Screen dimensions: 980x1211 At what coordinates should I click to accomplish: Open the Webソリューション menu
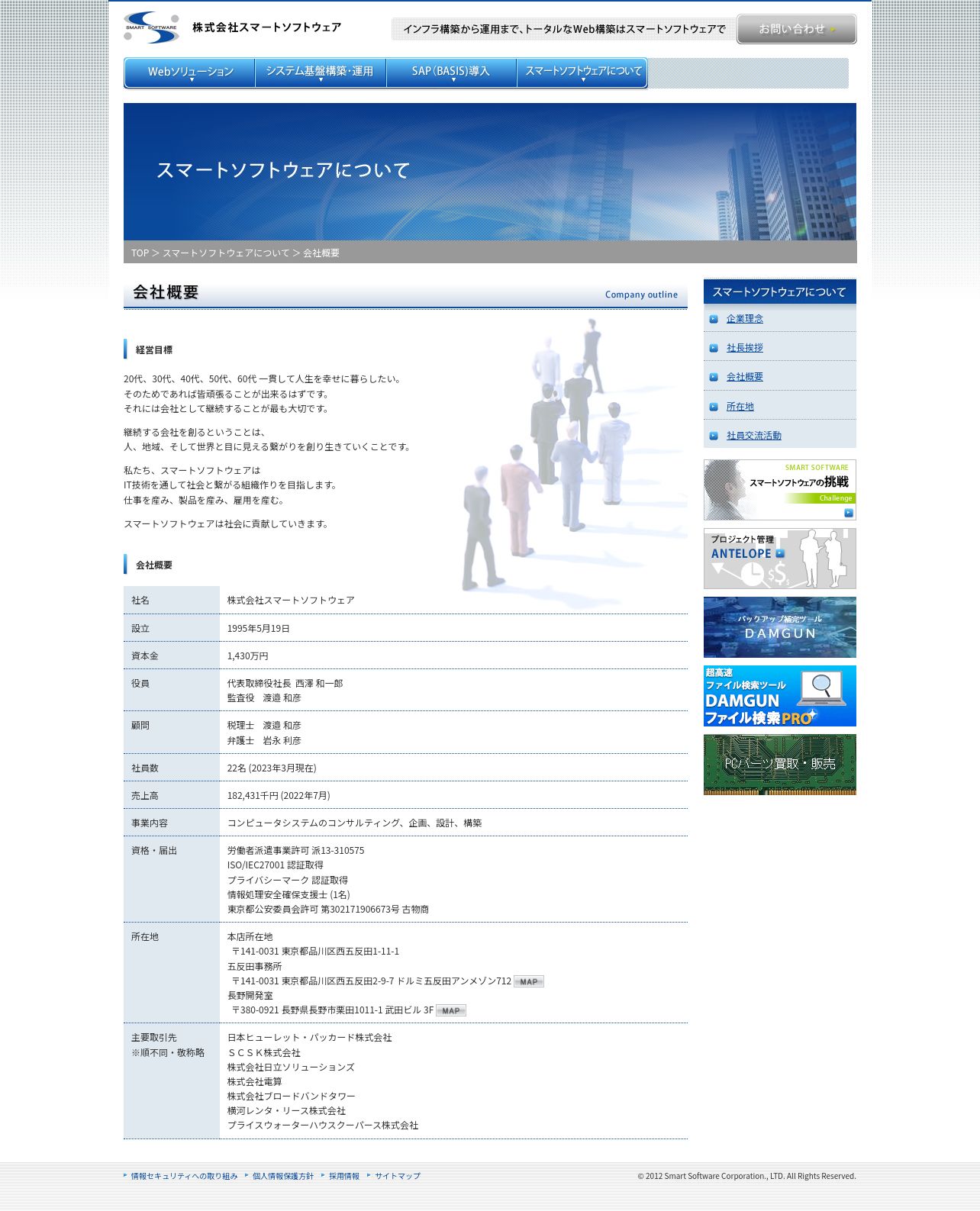pos(190,72)
